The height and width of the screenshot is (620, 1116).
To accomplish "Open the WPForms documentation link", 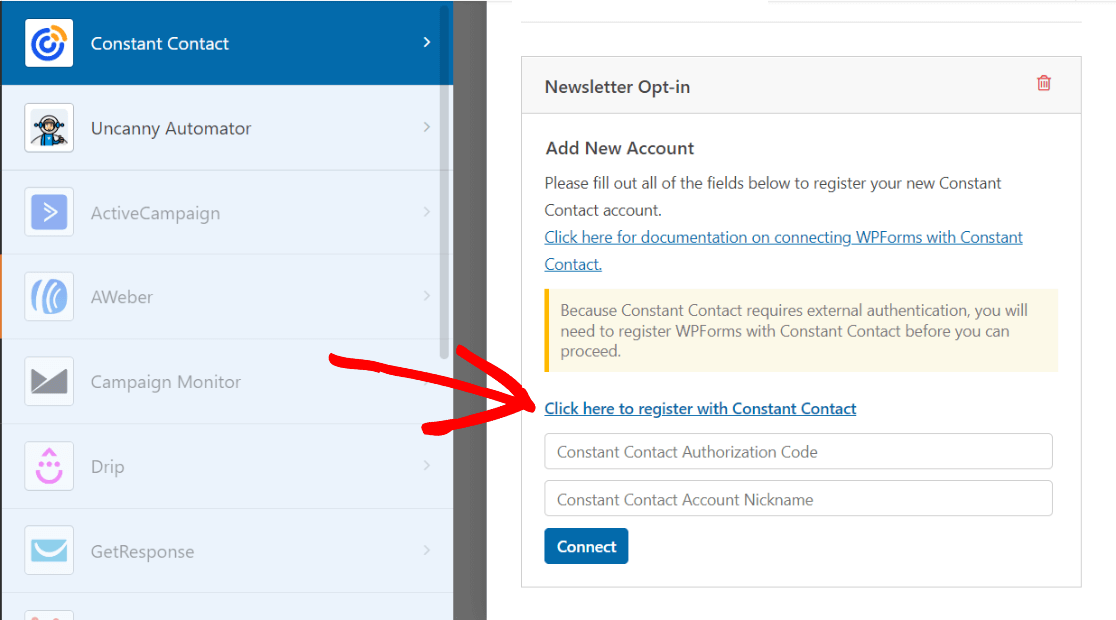I will point(783,237).
